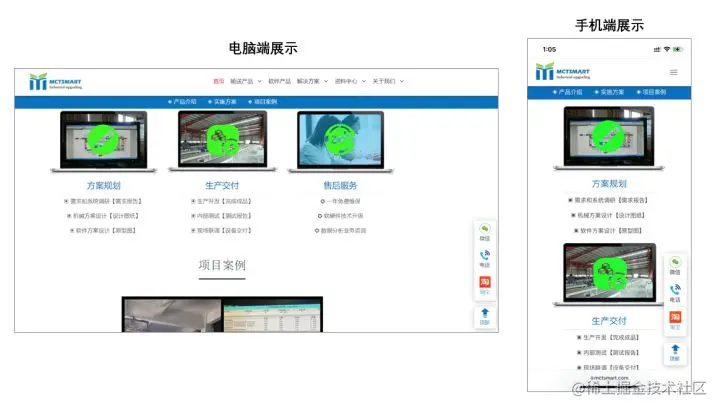Click the signal icon in phone status bar

pyautogui.click(x=657, y=49)
